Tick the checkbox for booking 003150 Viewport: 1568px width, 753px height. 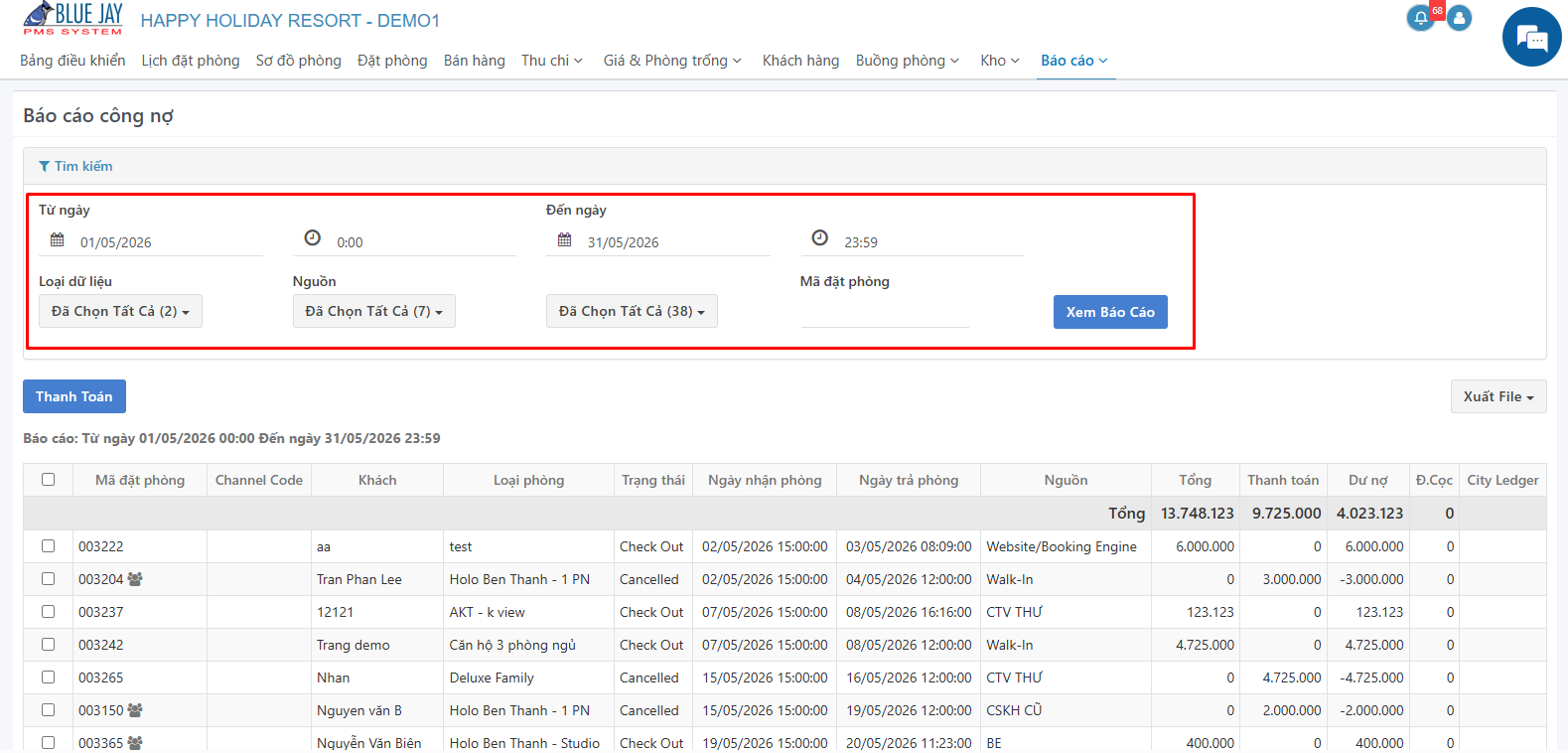click(48, 709)
